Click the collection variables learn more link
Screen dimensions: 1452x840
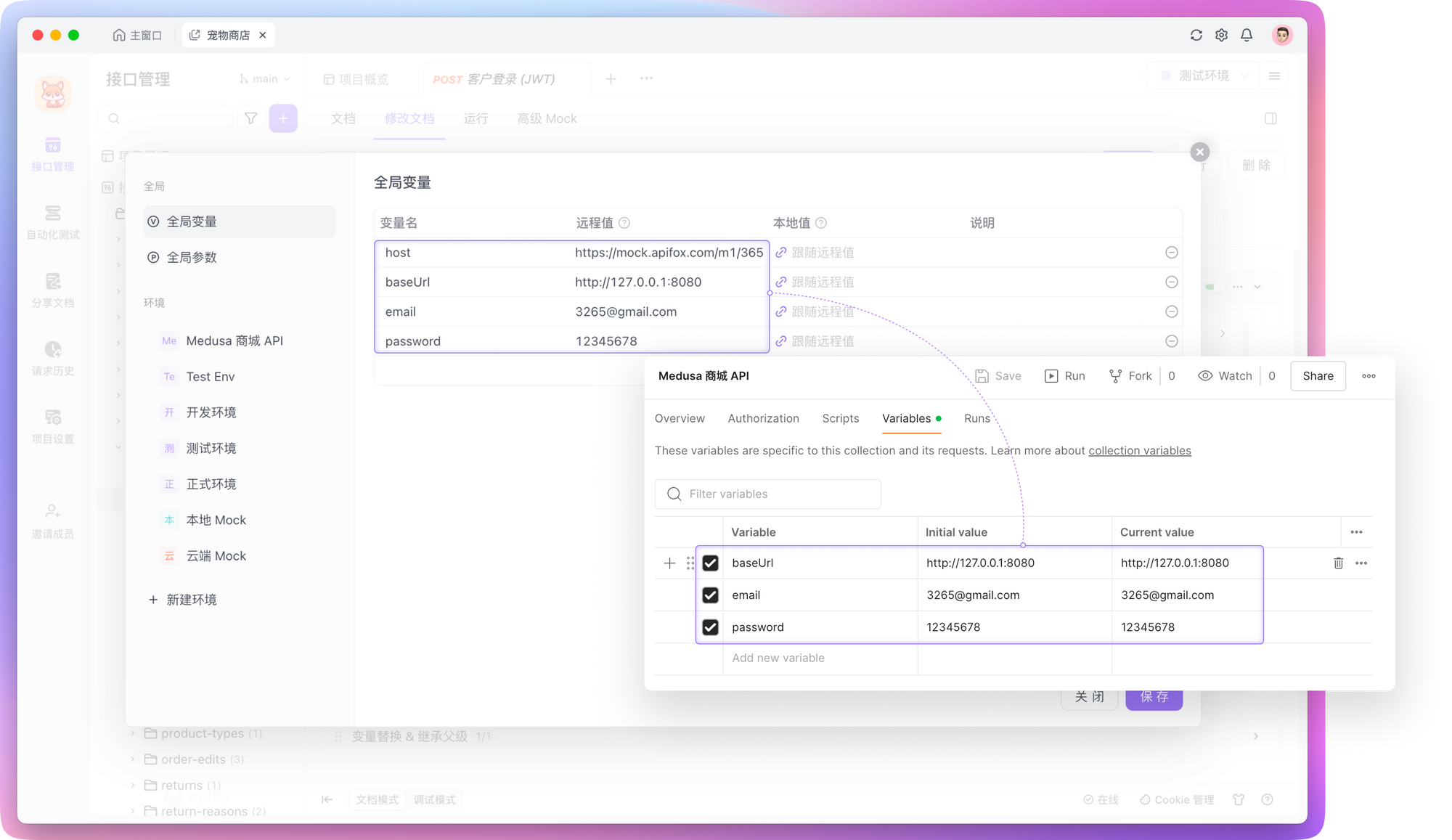point(1140,449)
